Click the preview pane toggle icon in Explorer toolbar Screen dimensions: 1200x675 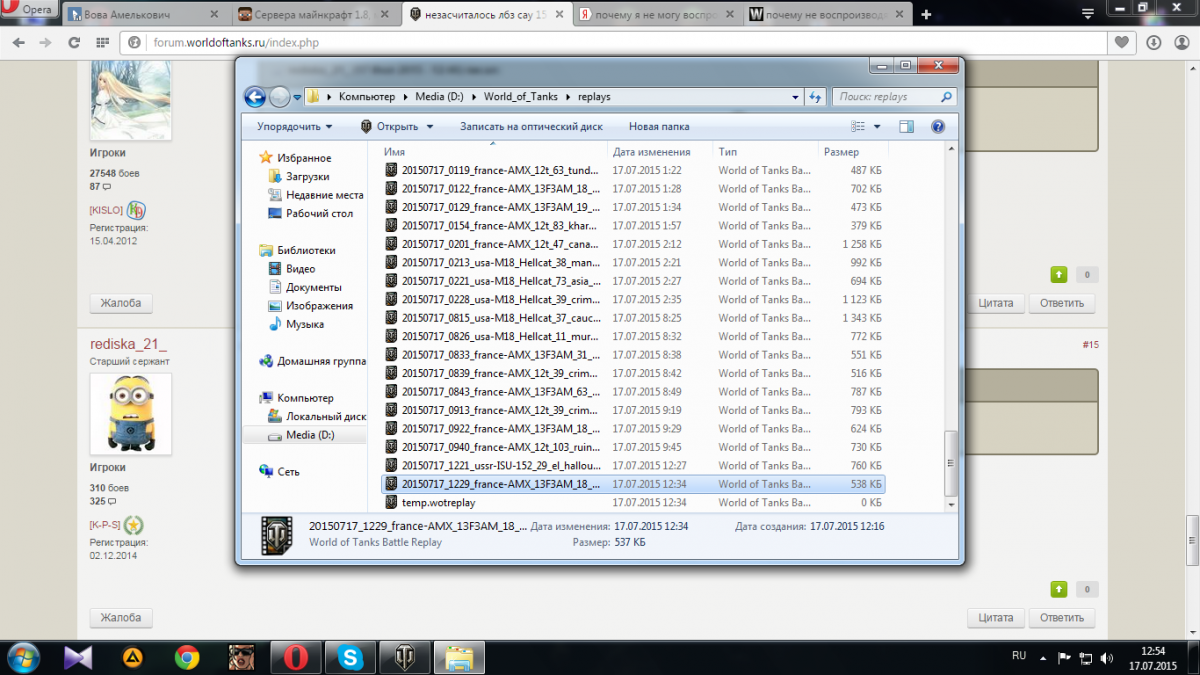coord(906,127)
